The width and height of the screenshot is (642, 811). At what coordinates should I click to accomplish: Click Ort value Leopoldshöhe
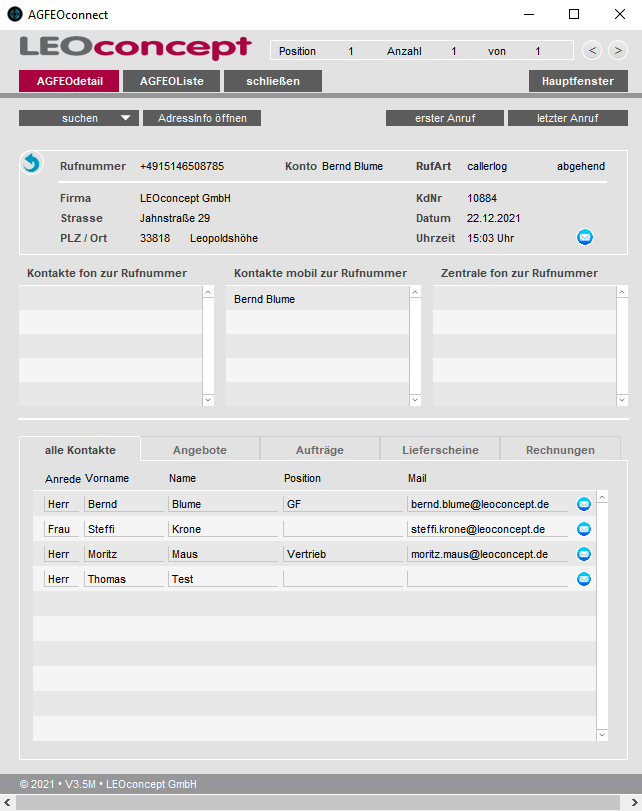click(x=224, y=238)
